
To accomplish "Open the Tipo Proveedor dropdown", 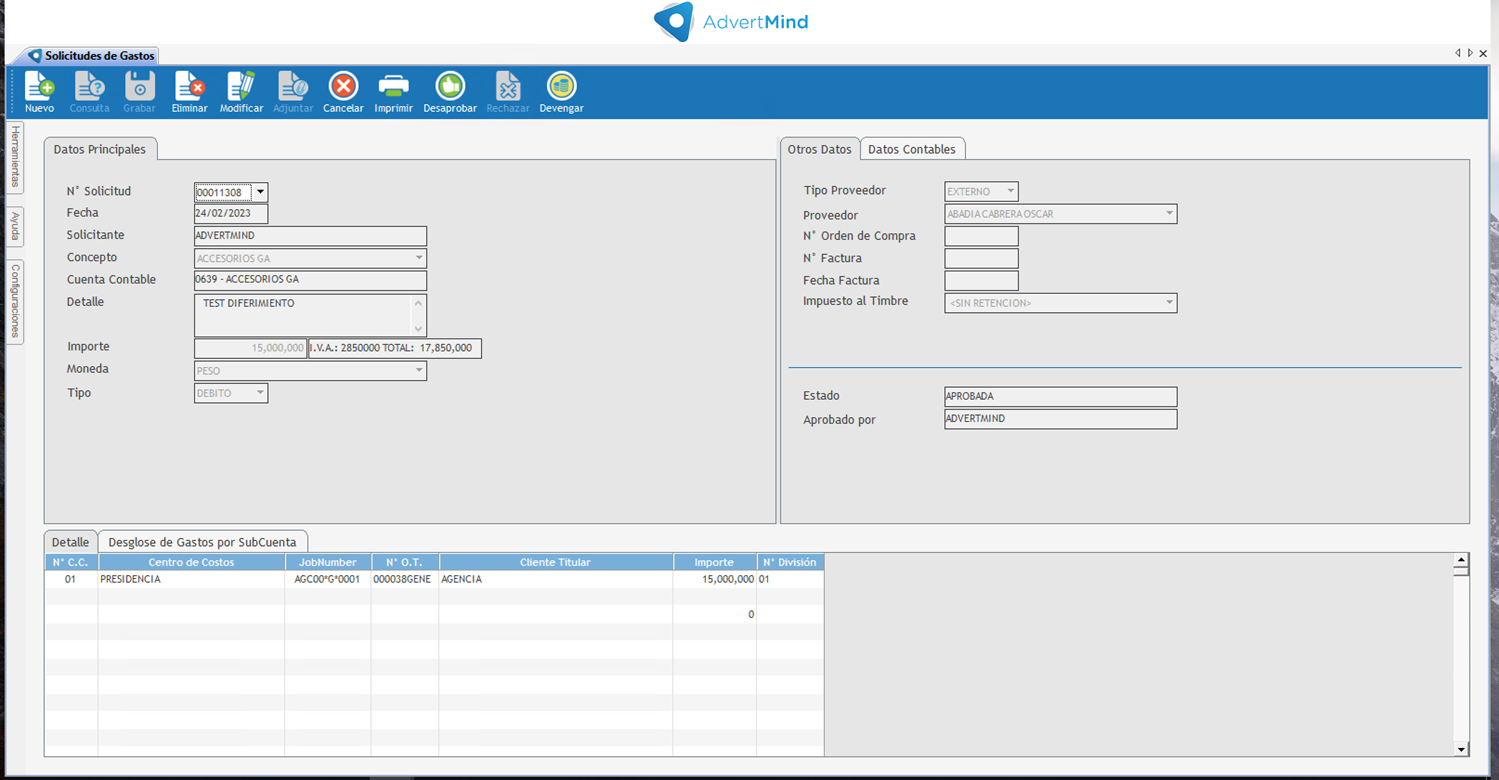I will pos(1010,191).
